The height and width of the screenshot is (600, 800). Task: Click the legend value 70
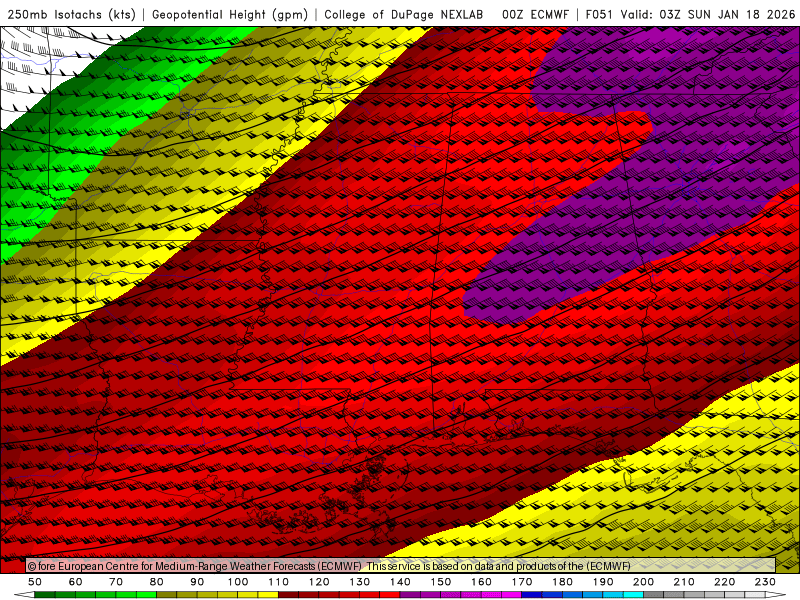pyautogui.click(x=116, y=582)
